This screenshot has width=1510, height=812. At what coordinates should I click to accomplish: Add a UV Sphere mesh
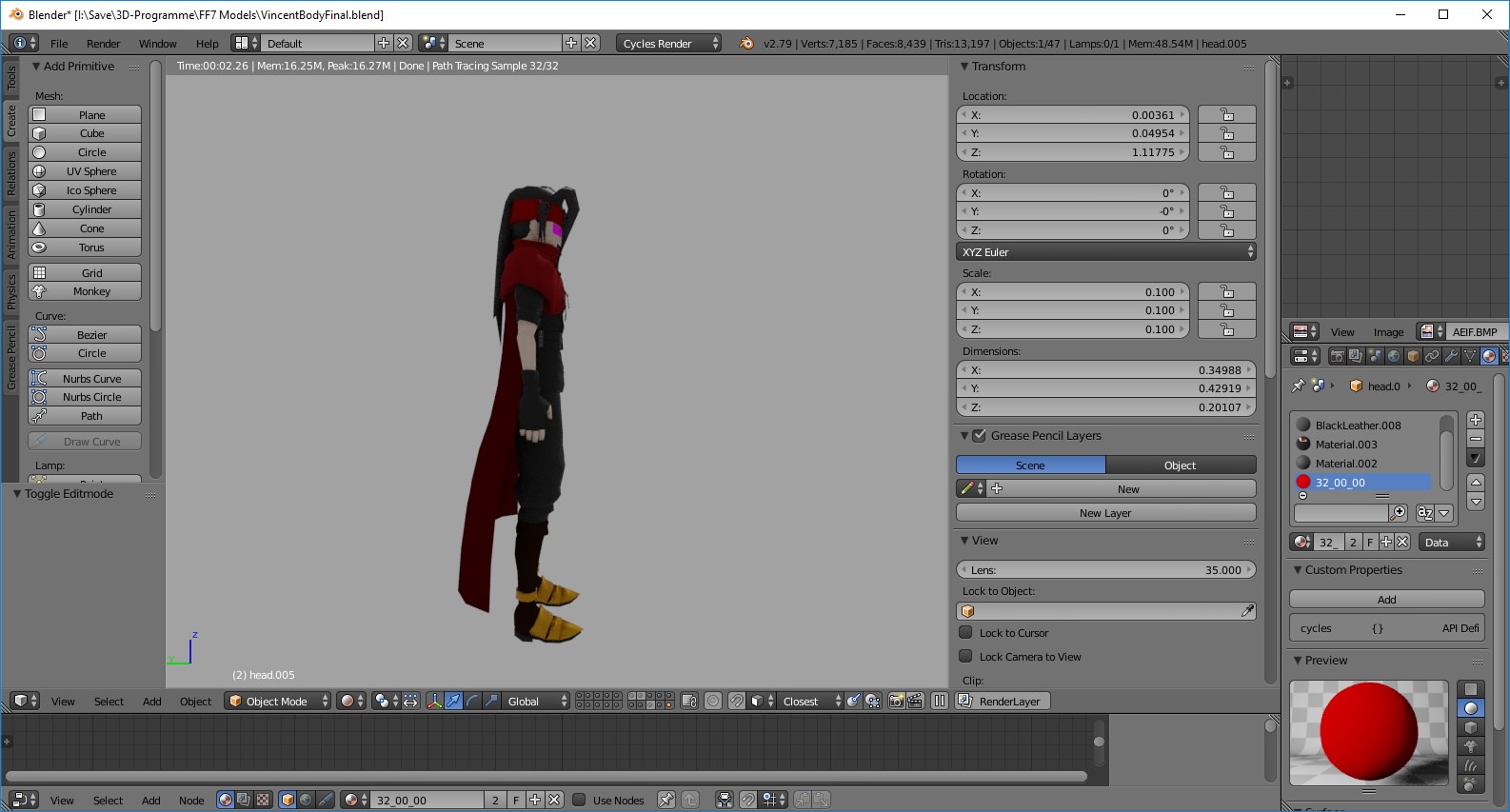coord(85,171)
